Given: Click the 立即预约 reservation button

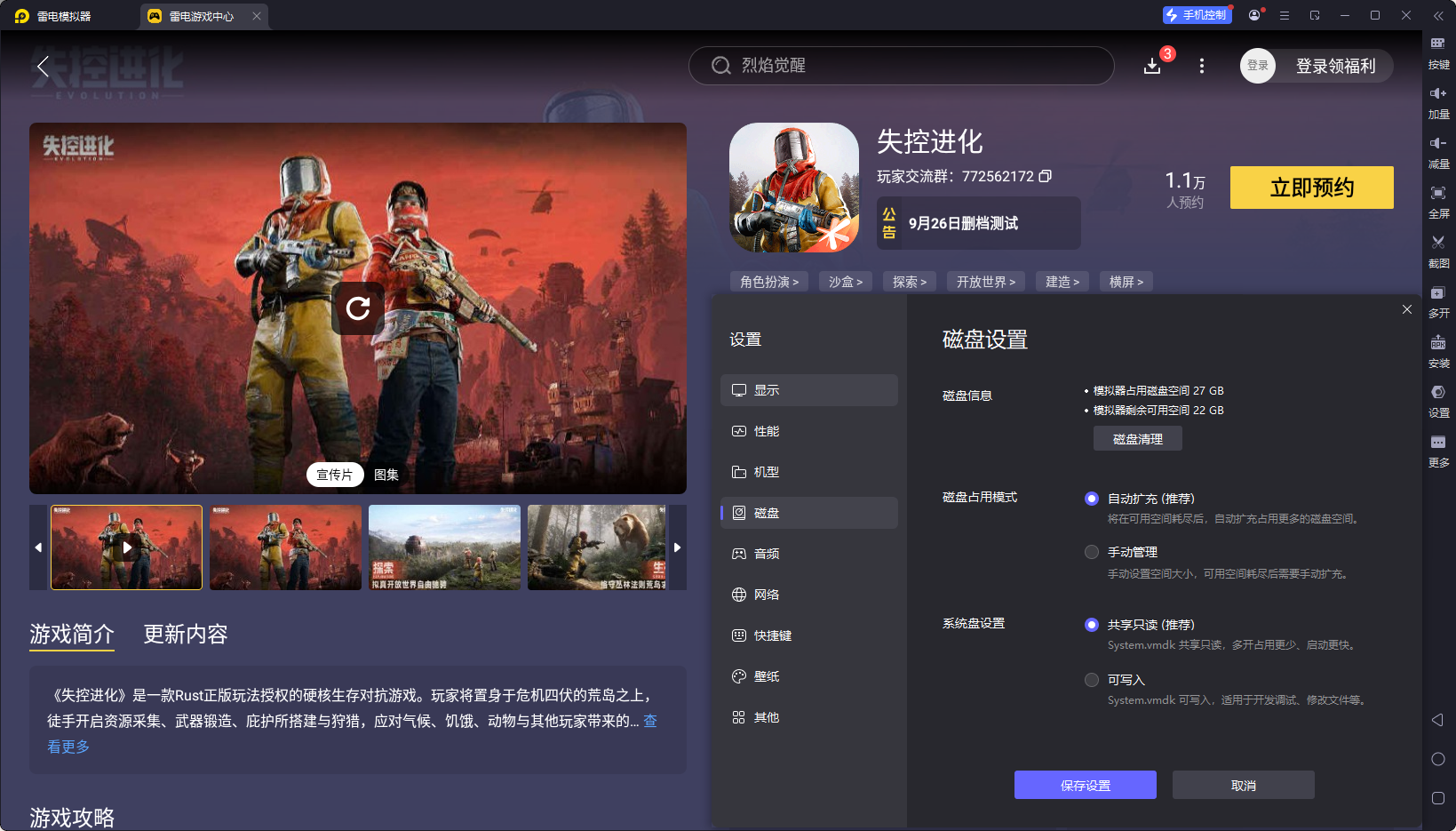Looking at the screenshot, I should (x=1311, y=188).
